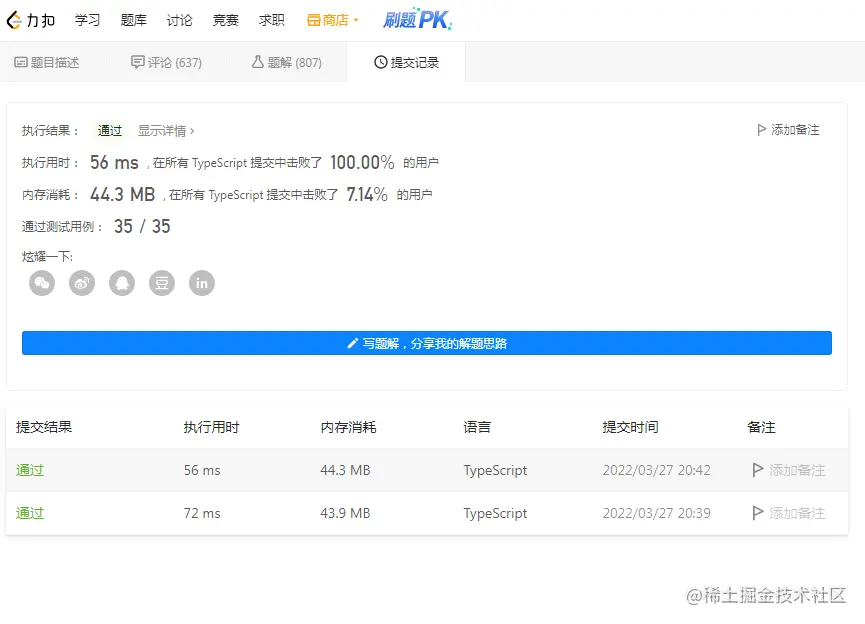Click 添加备注 at top of result card

(x=788, y=130)
